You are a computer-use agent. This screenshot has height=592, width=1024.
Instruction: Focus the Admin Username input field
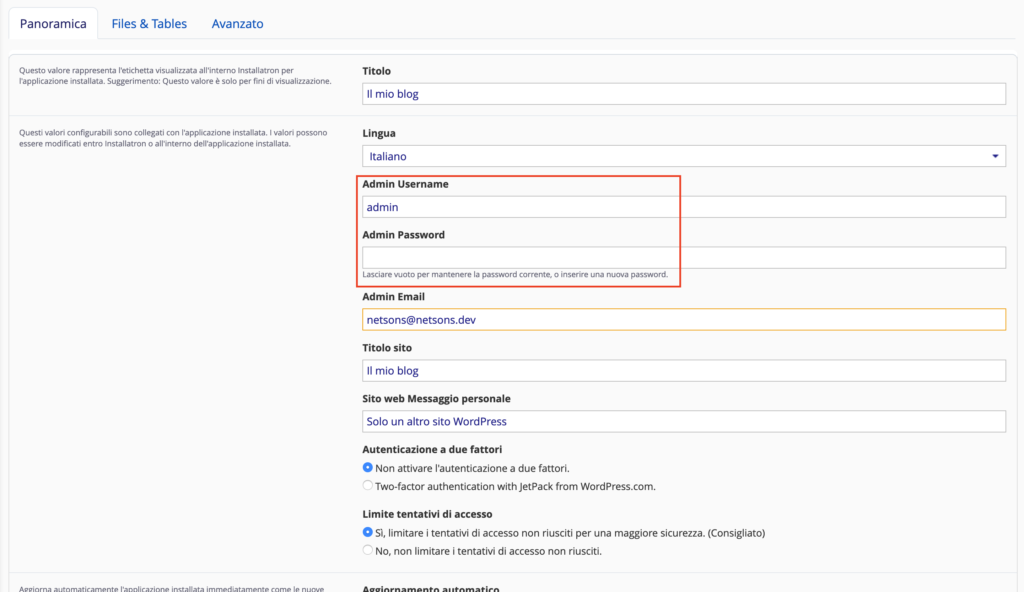[683, 207]
